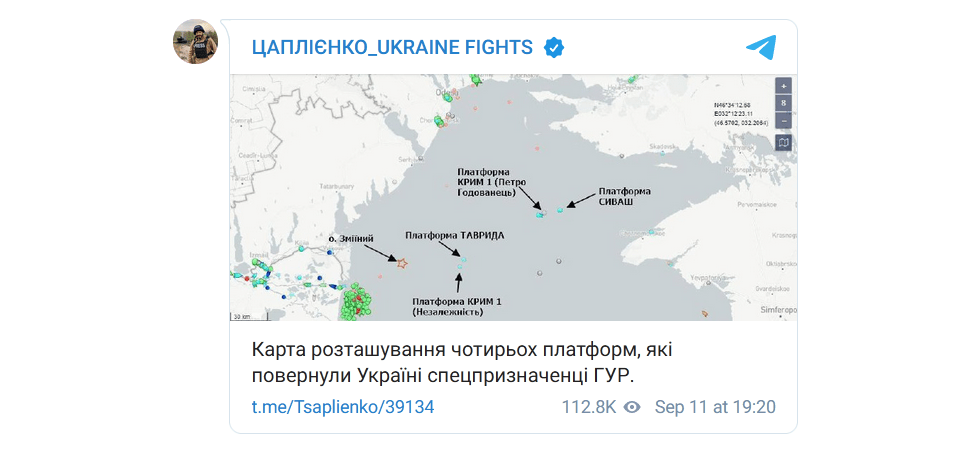This screenshot has height=453, width=970.
Task: Click the green ship cluster on the map
Action: point(354,302)
